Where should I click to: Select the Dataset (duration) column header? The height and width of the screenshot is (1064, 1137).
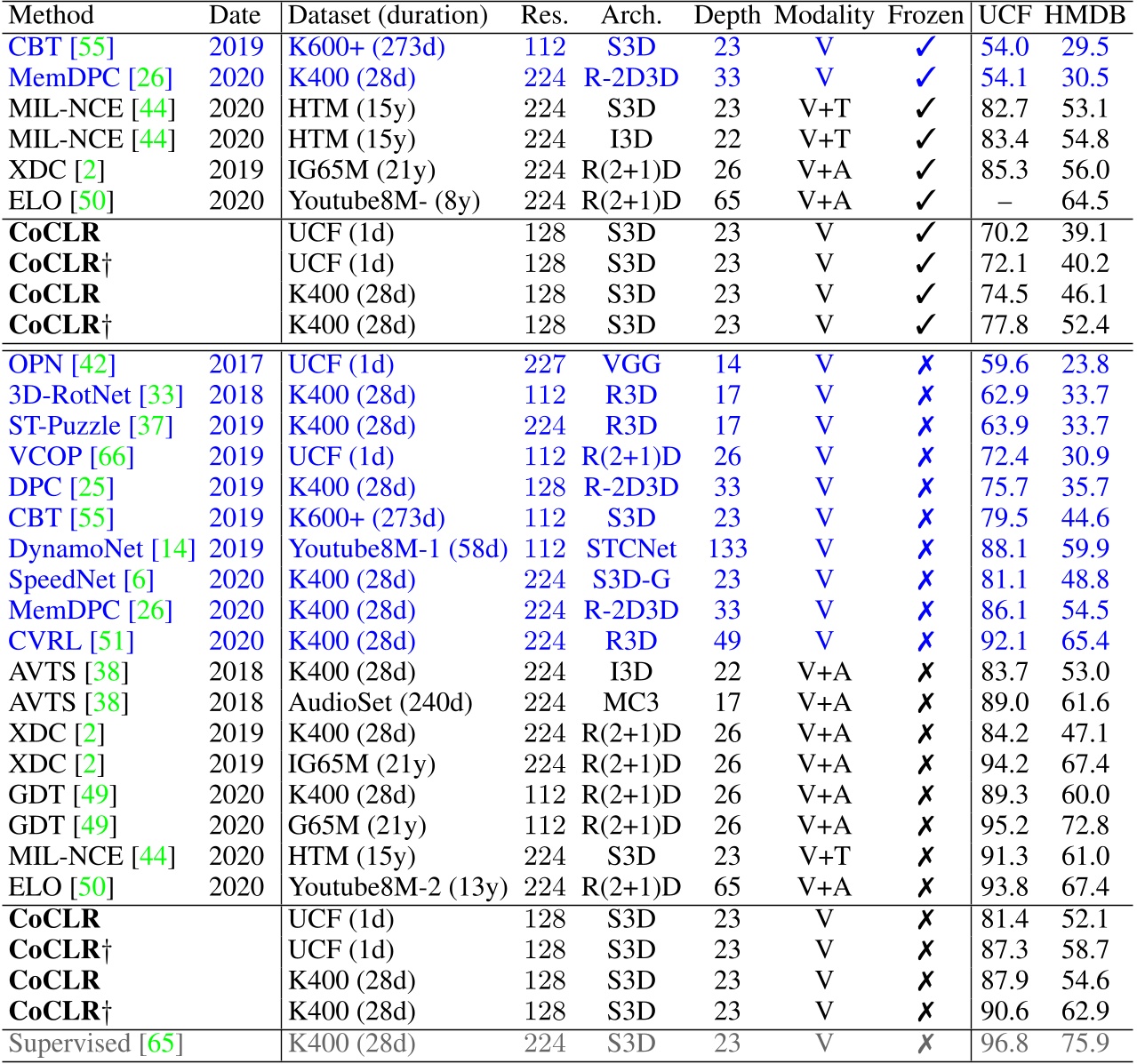coord(388,16)
